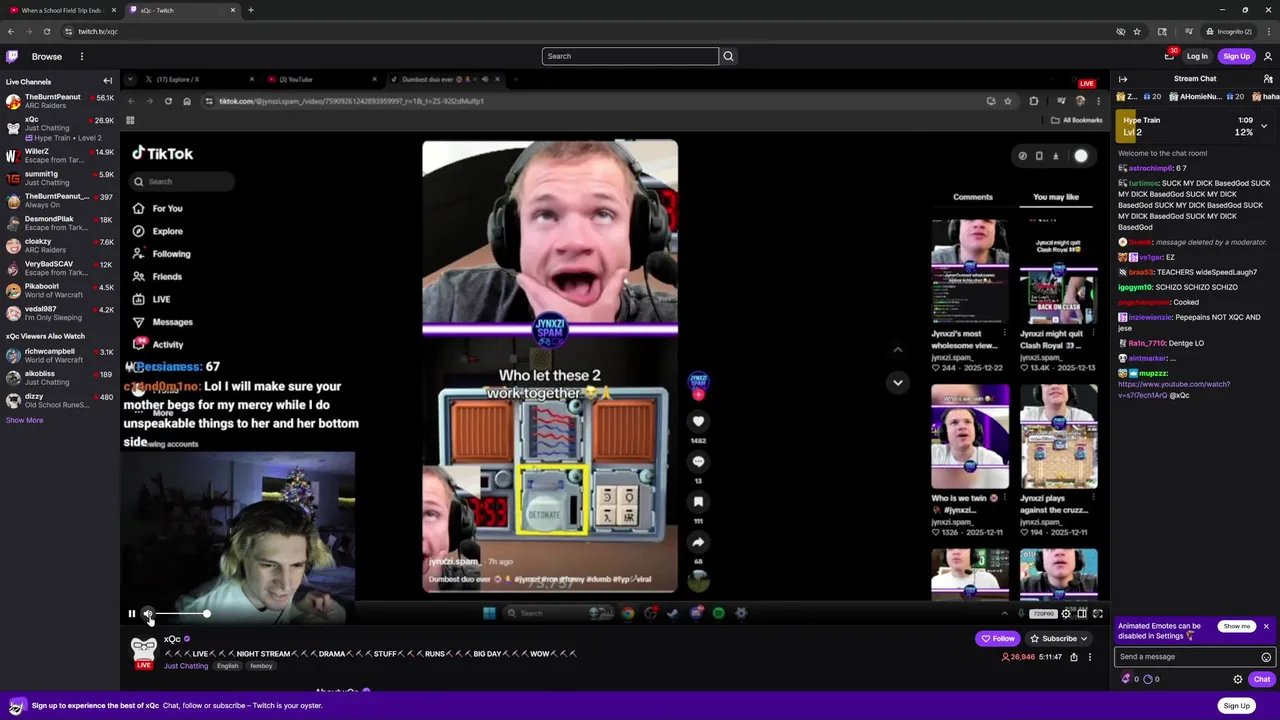Screen dimensions: 1280x720
Task: Open Browse in the top navigation
Action: 47,56
